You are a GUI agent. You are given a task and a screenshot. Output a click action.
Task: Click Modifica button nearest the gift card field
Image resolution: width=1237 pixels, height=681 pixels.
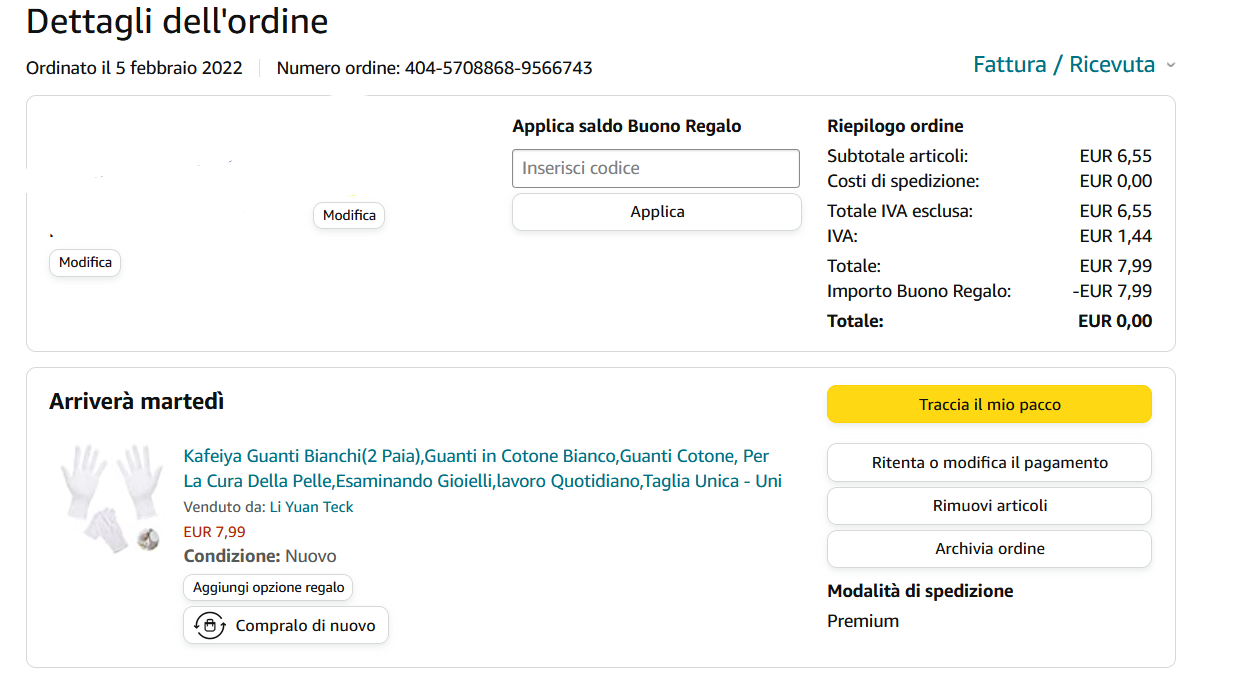tap(349, 216)
